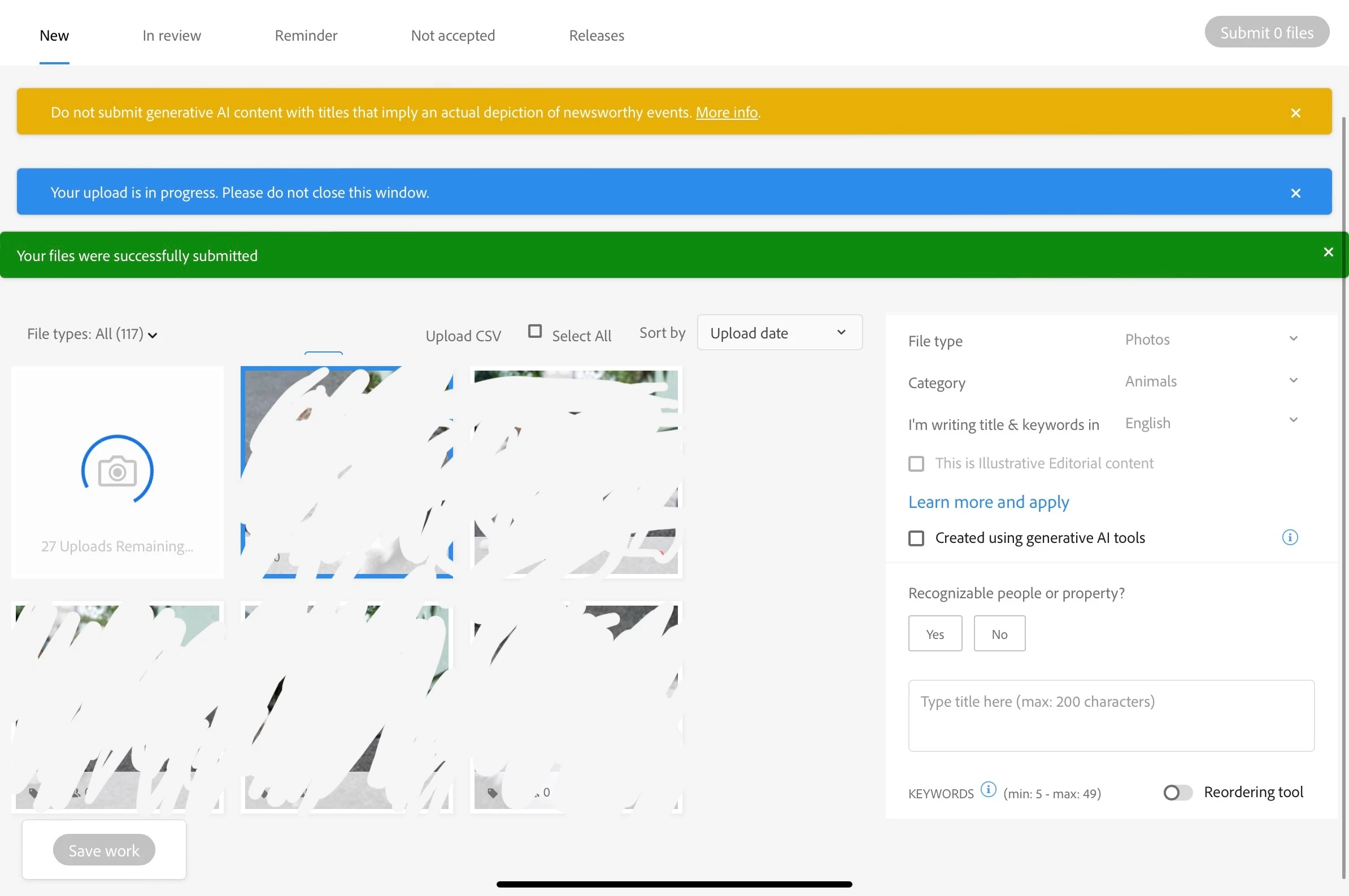
Task: Click the keyword tag icon on last thumbnail
Action: point(492,793)
